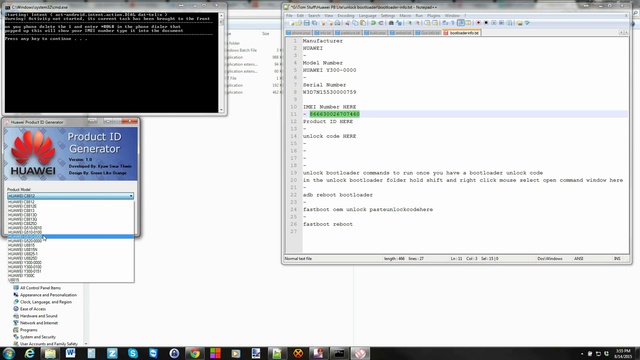This screenshot has width=640, height=360.
Task: Open Google Chrome from the taskbar
Action: (195, 353)
